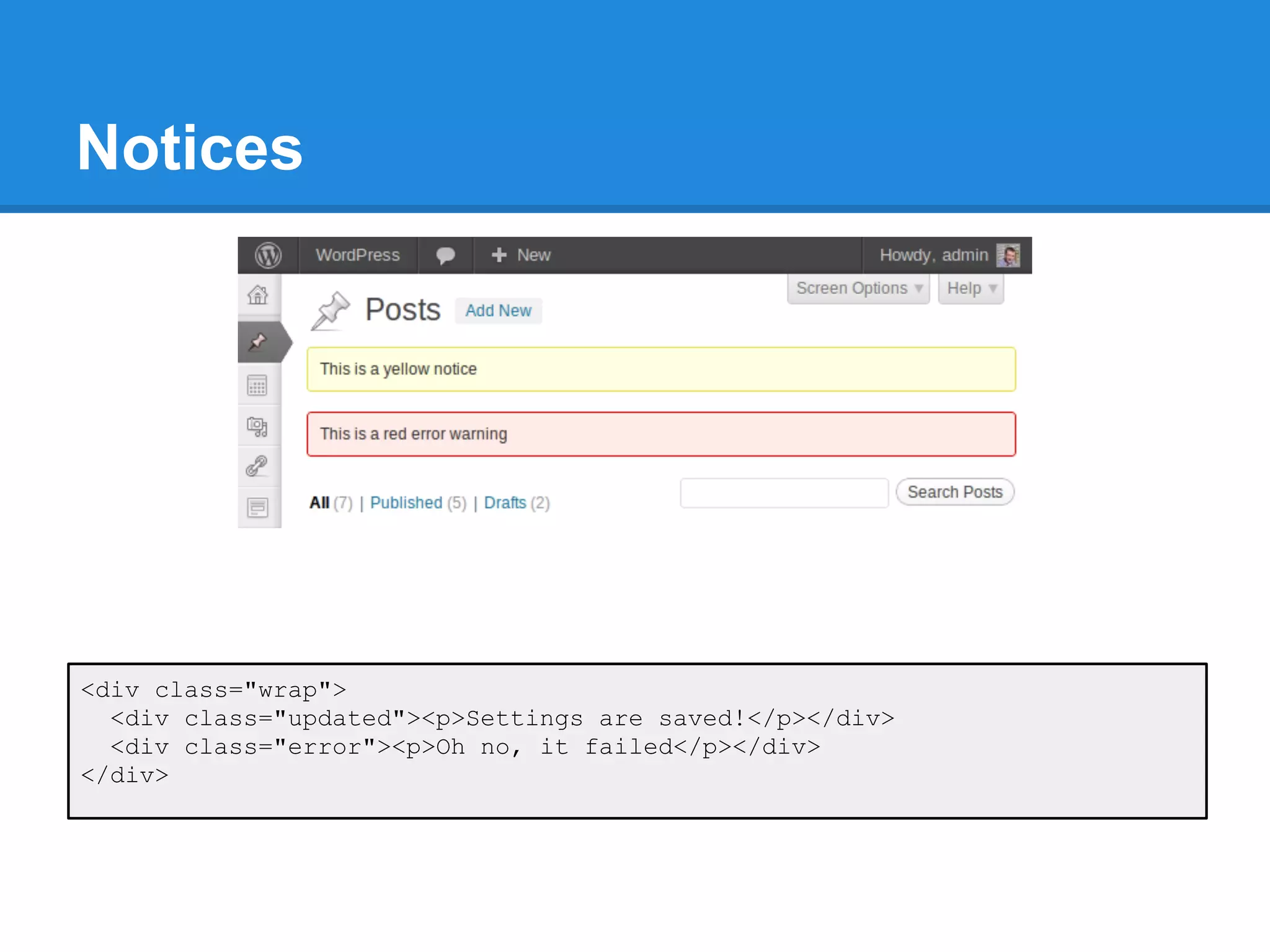Click the Links chain sidebar icon
This screenshot has height=952, width=1270.
257,465
